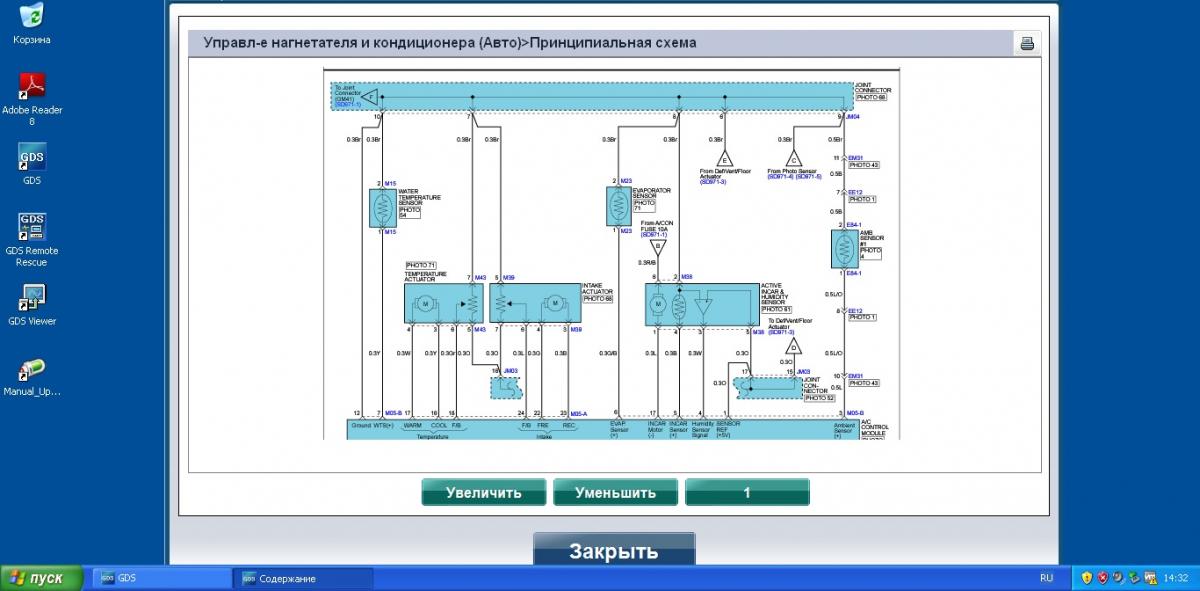Close the schematic with Закрыть
The image size is (1200, 591).
614,551
